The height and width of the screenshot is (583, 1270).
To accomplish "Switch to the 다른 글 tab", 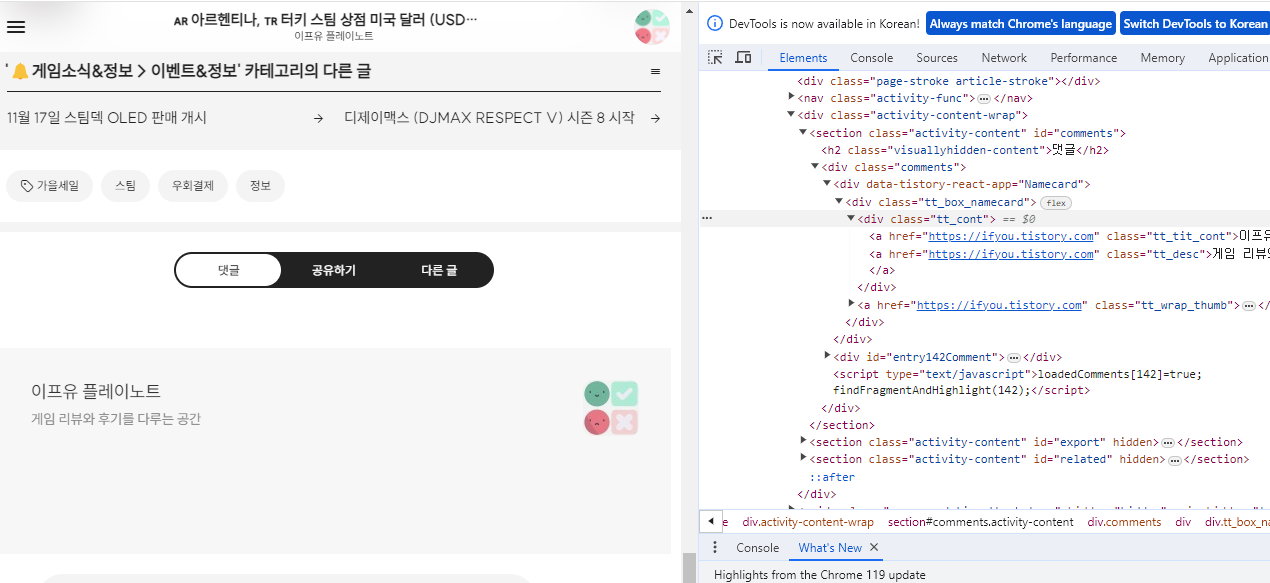I will 439,270.
